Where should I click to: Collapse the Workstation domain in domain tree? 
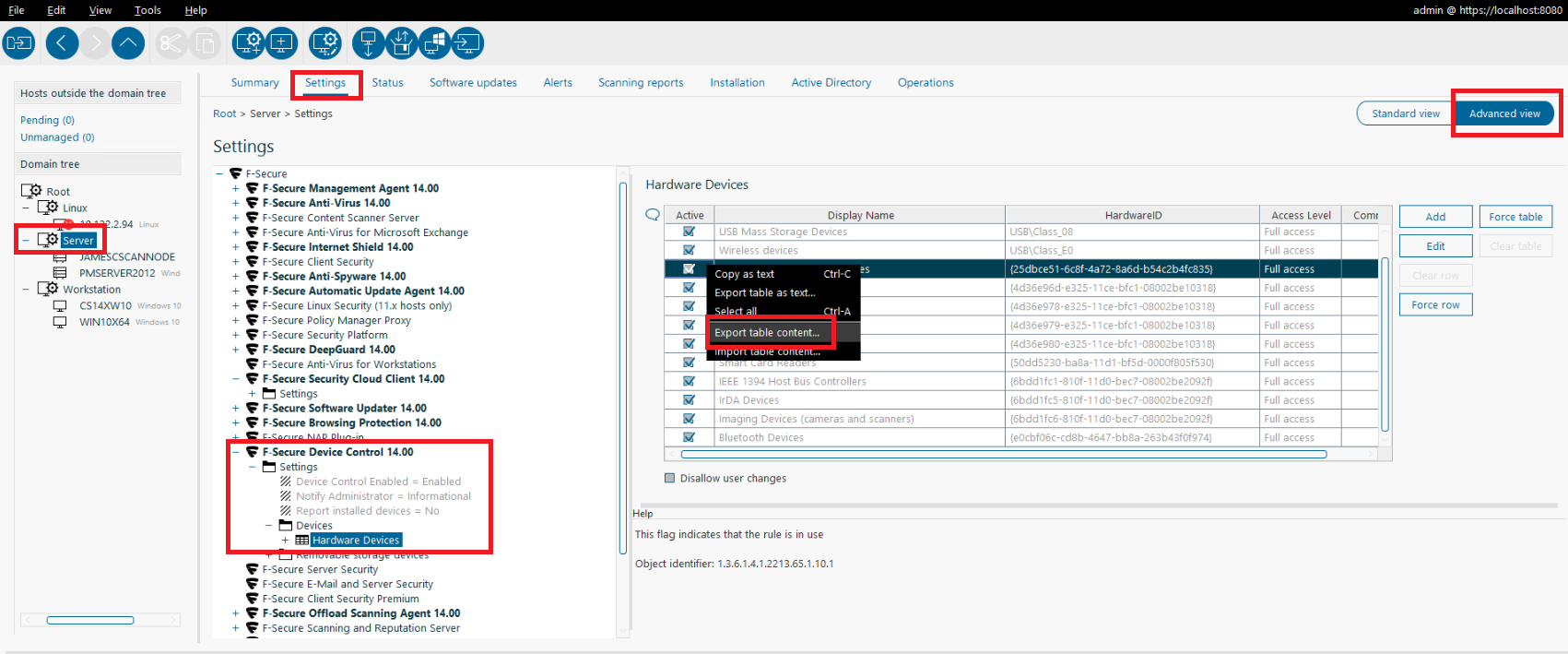coord(26,289)
